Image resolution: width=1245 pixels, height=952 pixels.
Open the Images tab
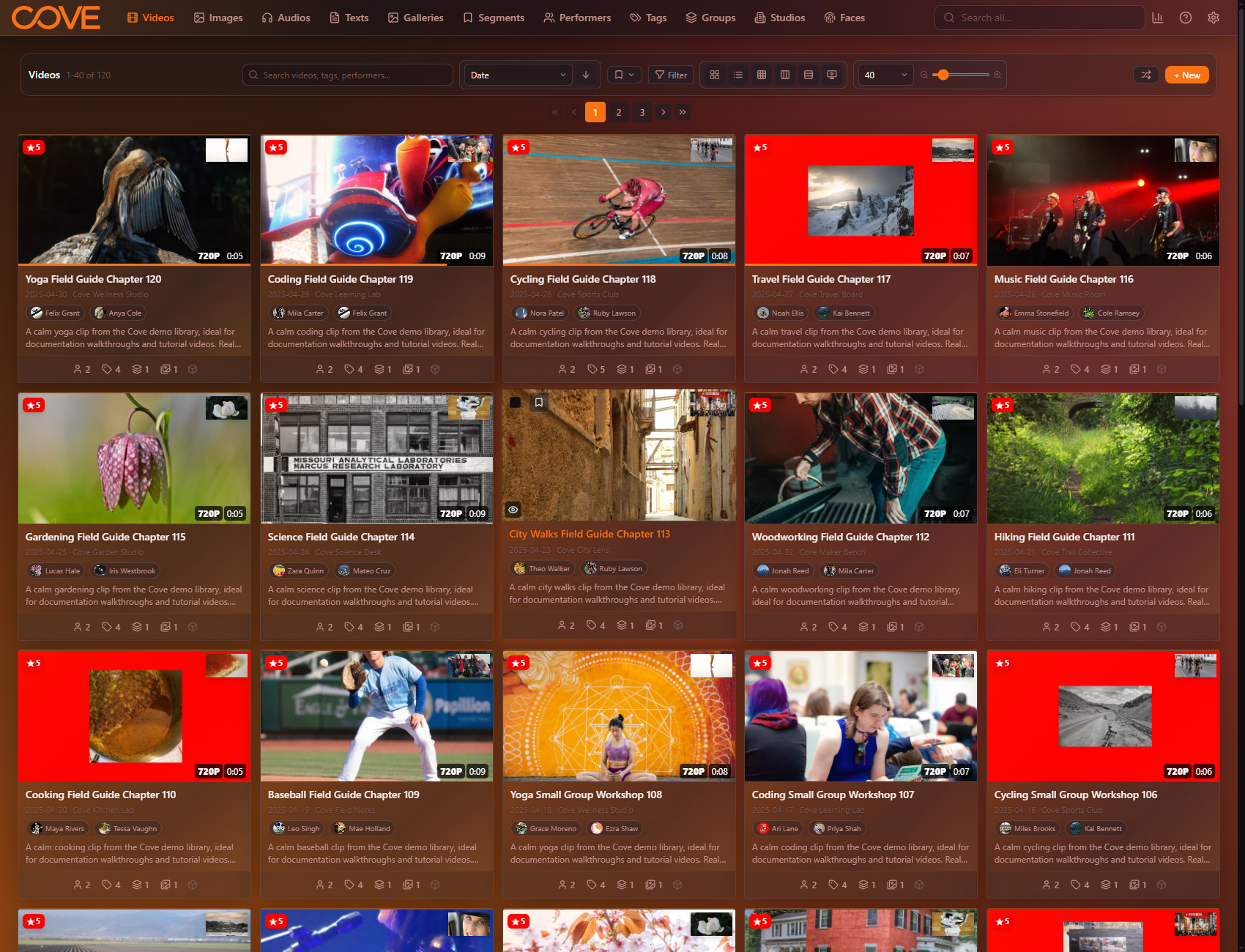pyautogui.click(x=218, y=18)
